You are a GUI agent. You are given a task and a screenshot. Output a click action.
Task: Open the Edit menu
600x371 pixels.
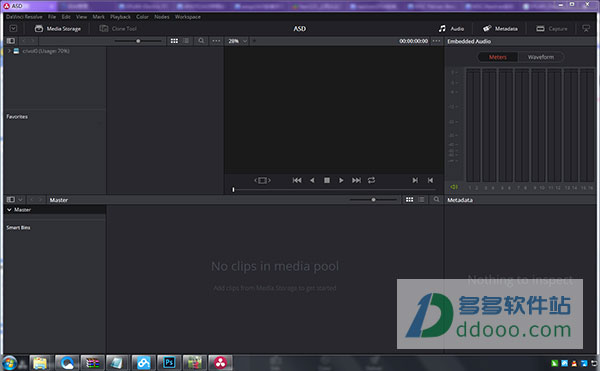tap(66, 17)
